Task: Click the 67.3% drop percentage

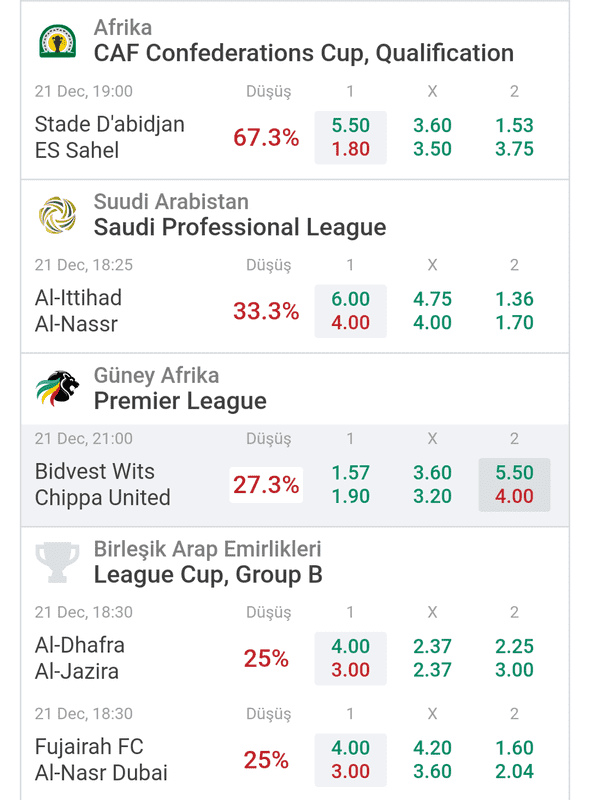Action: [266, 137]
